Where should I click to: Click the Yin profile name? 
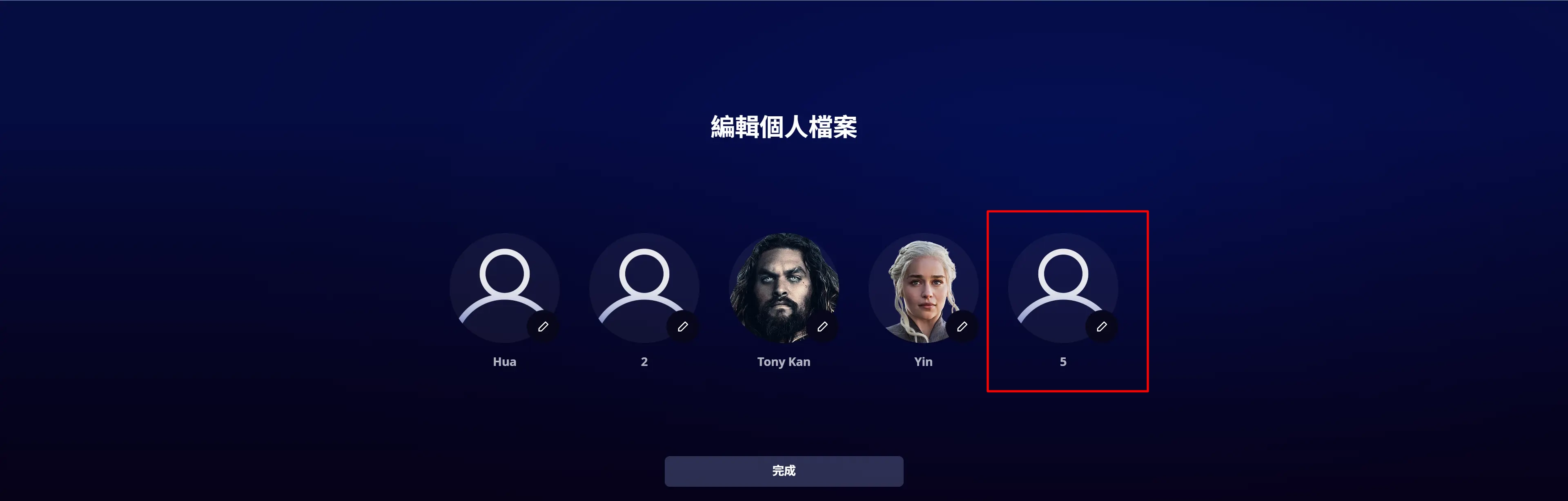coord(923,362)
